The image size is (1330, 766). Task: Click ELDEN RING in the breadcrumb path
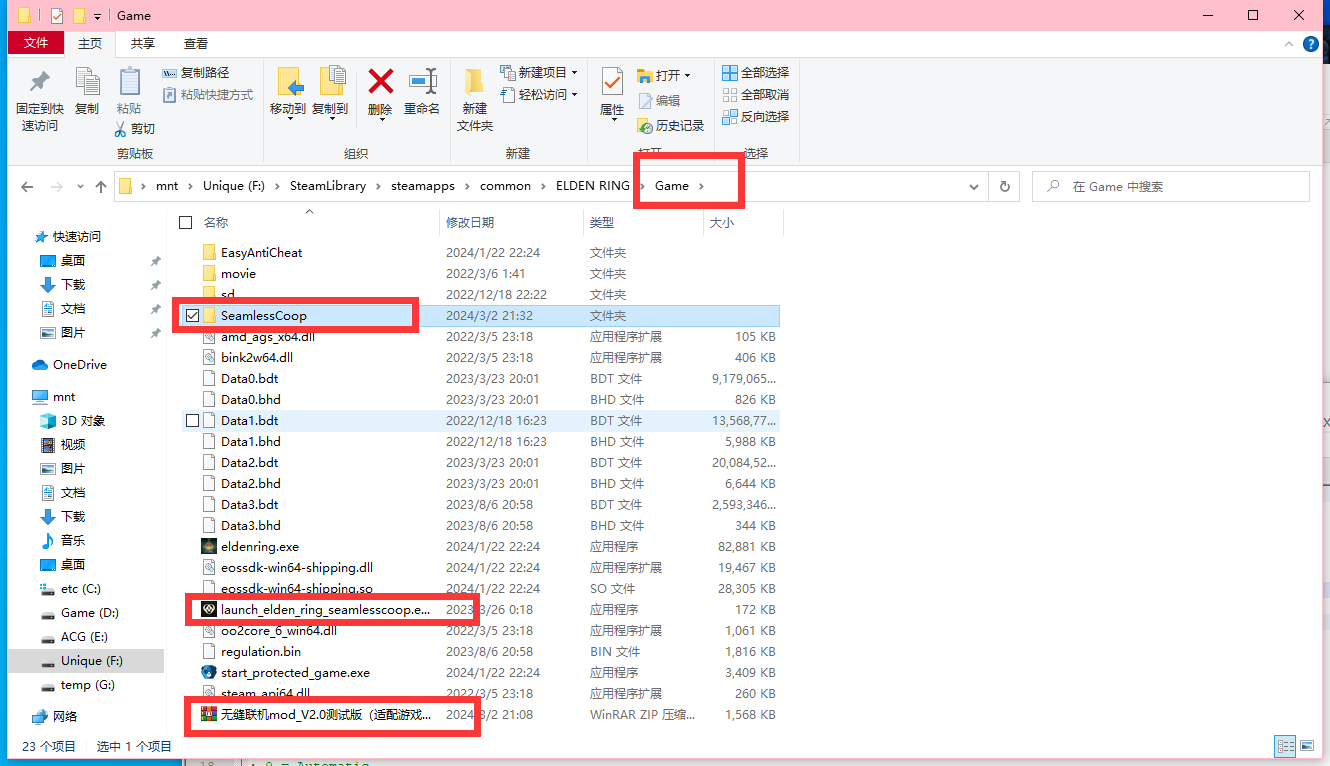(593, 186)
